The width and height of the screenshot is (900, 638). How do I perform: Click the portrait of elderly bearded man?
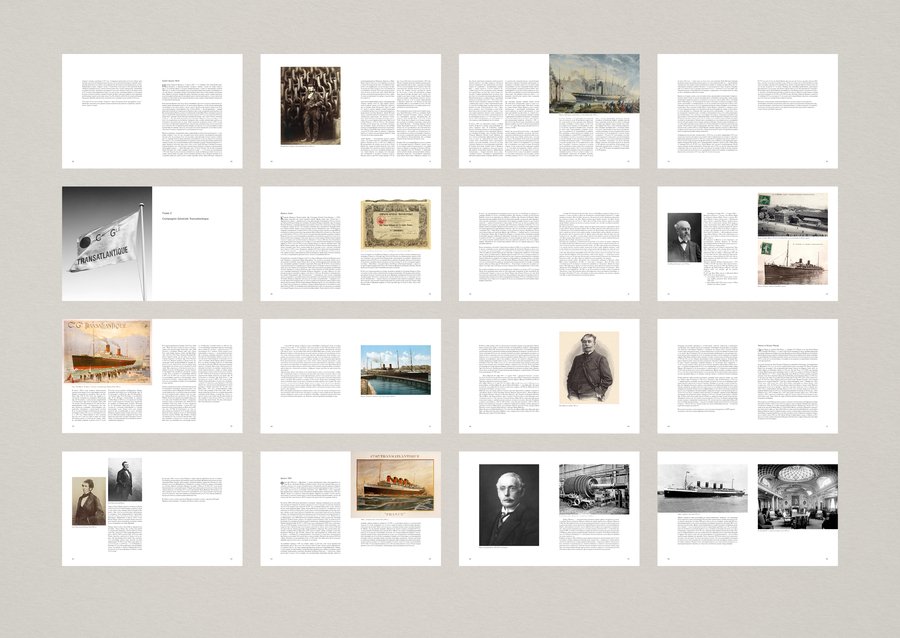coord(684,238)
